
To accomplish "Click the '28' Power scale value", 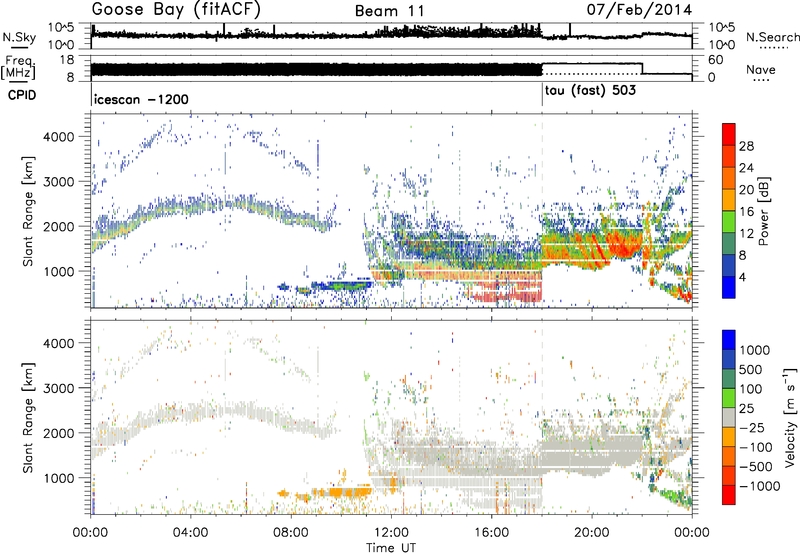I will tap(746, 146).
